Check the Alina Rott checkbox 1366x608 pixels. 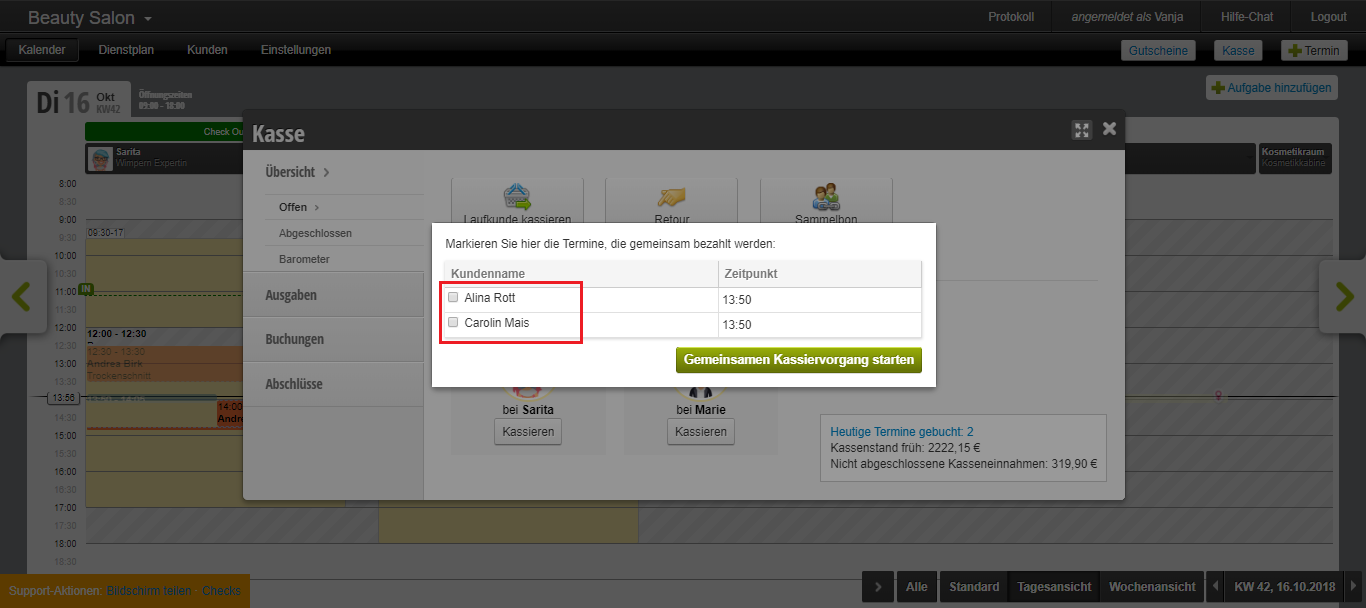point(453,297)
